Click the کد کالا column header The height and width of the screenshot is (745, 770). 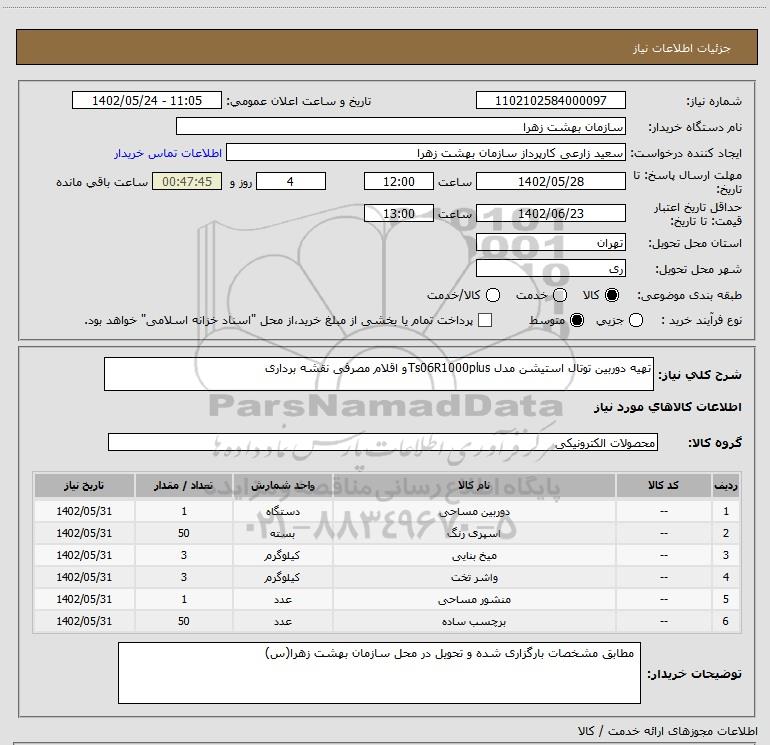tap(663, 485)
